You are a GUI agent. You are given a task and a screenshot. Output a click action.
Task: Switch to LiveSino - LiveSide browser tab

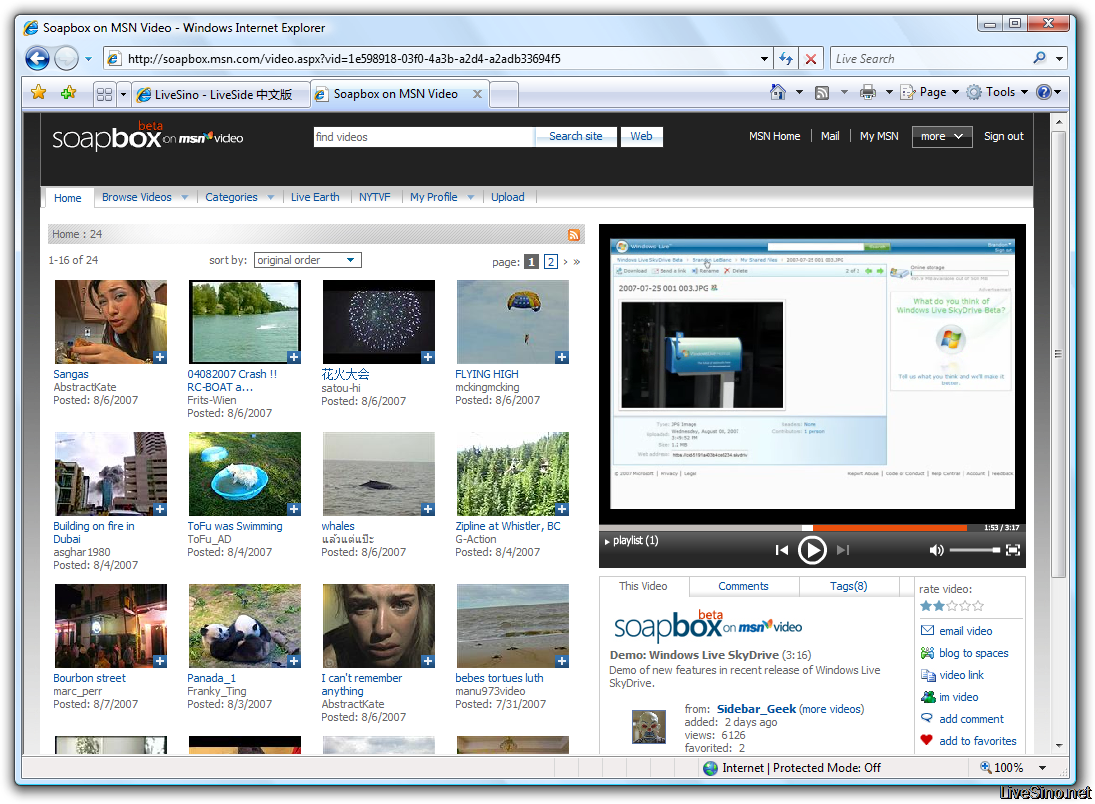point(221,94)
